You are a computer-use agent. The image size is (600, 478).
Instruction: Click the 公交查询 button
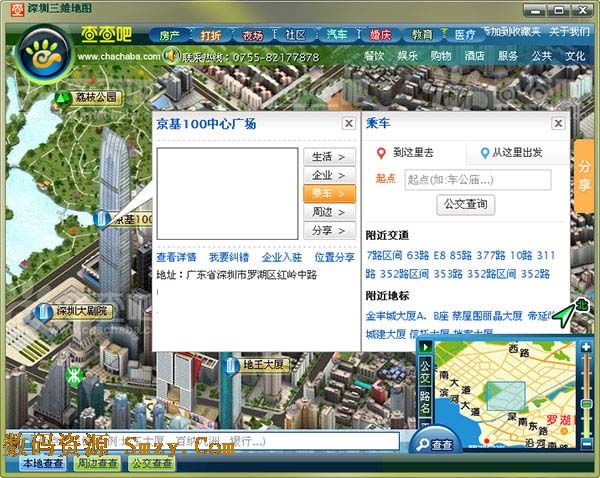(466, 204)
